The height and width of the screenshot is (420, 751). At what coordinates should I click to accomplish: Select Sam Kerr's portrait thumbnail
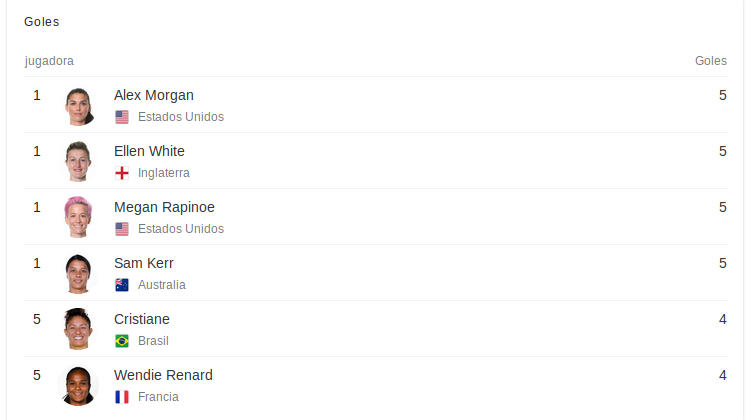pyautogui.click(x=79, y=273)
